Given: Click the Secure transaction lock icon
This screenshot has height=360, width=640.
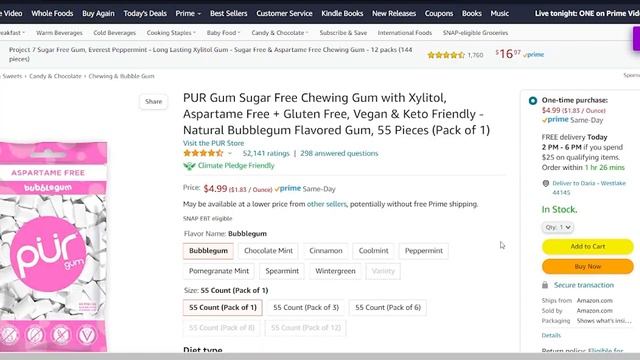Looking at the screenshot, I should [x=545, y=285].
